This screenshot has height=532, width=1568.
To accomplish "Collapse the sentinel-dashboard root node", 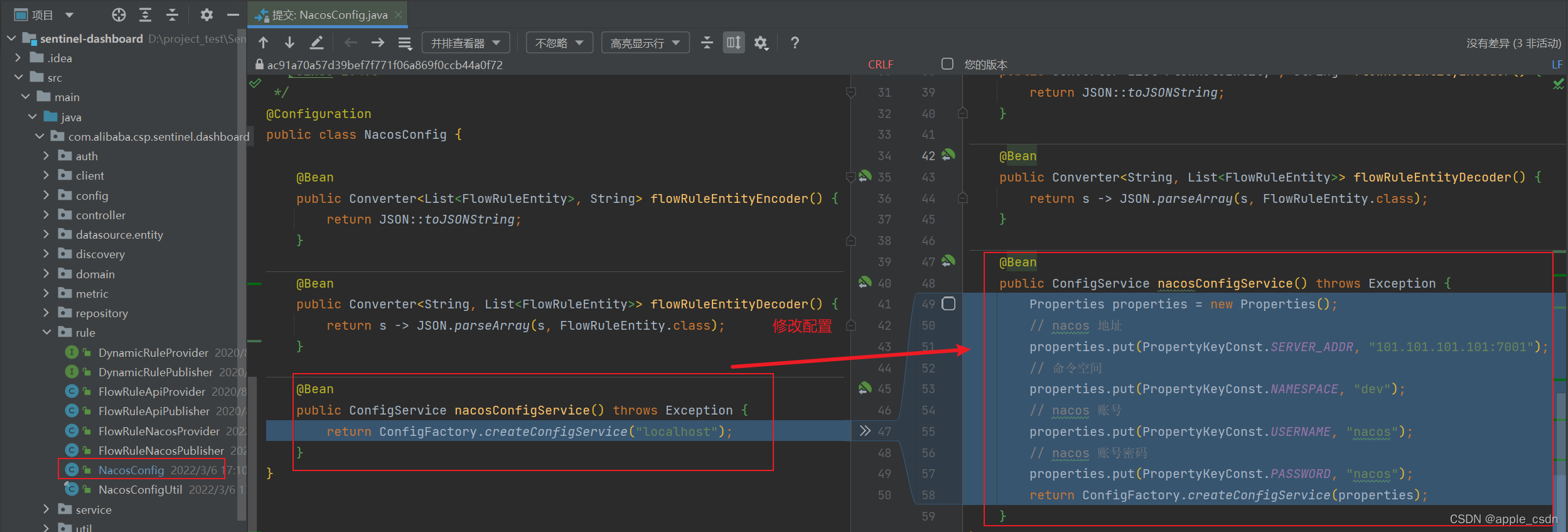I will [11, 38].
